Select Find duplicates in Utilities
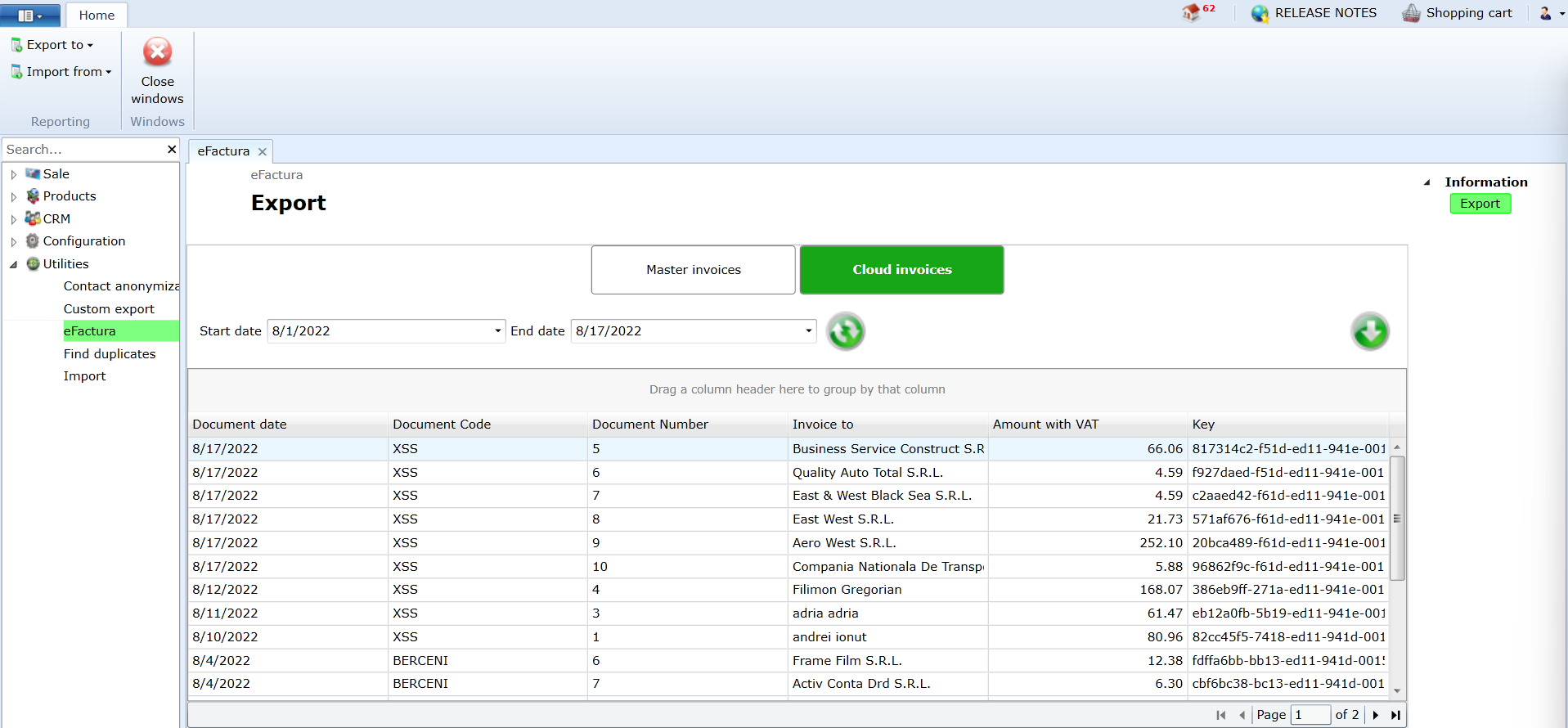The width and height of the screenshot is (1568, 728). 110,354
